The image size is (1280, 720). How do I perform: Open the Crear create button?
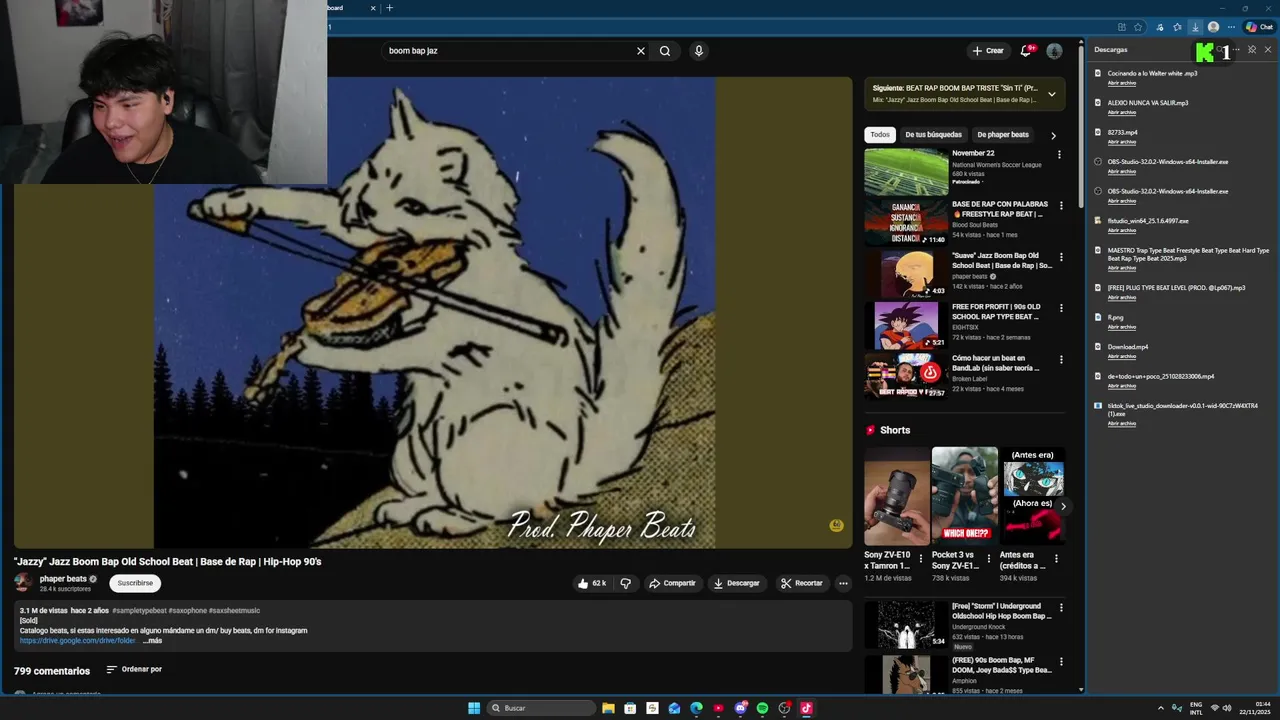(988, 51)
